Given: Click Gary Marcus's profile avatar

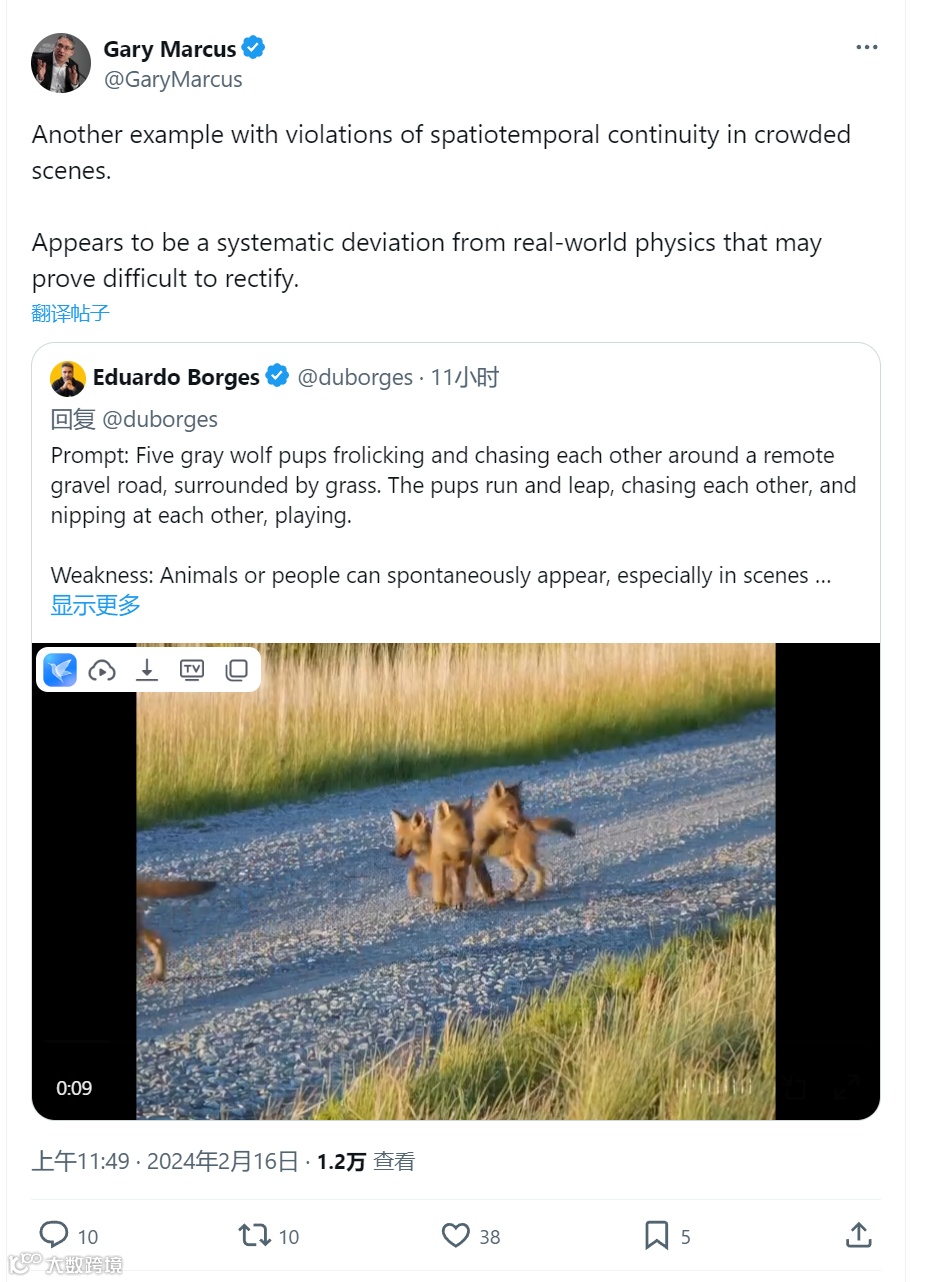Looking at the screenshot, I should [x=61, y=63].
